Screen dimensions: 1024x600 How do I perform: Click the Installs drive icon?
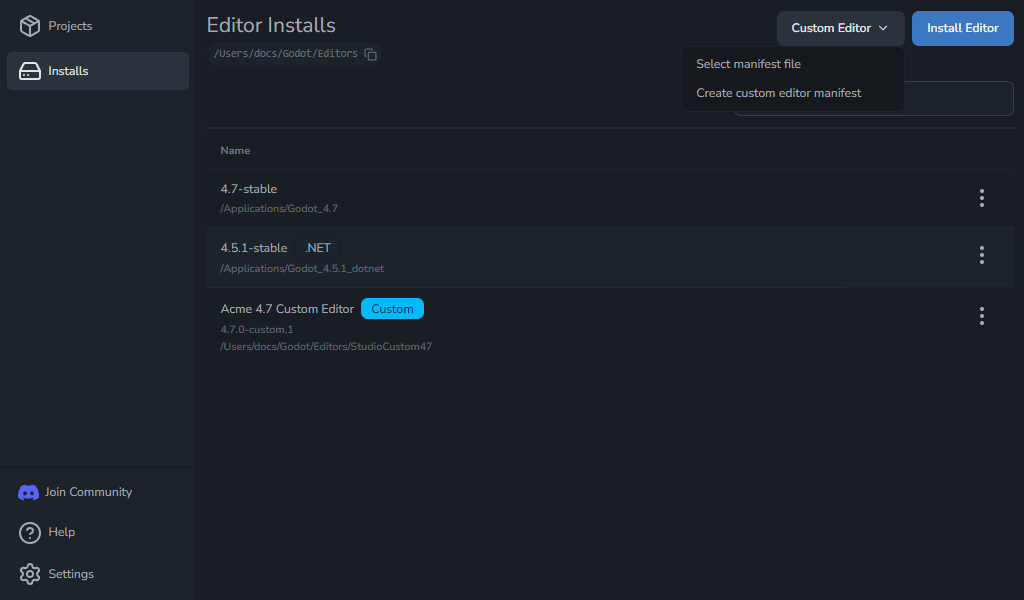click(29, 71)
